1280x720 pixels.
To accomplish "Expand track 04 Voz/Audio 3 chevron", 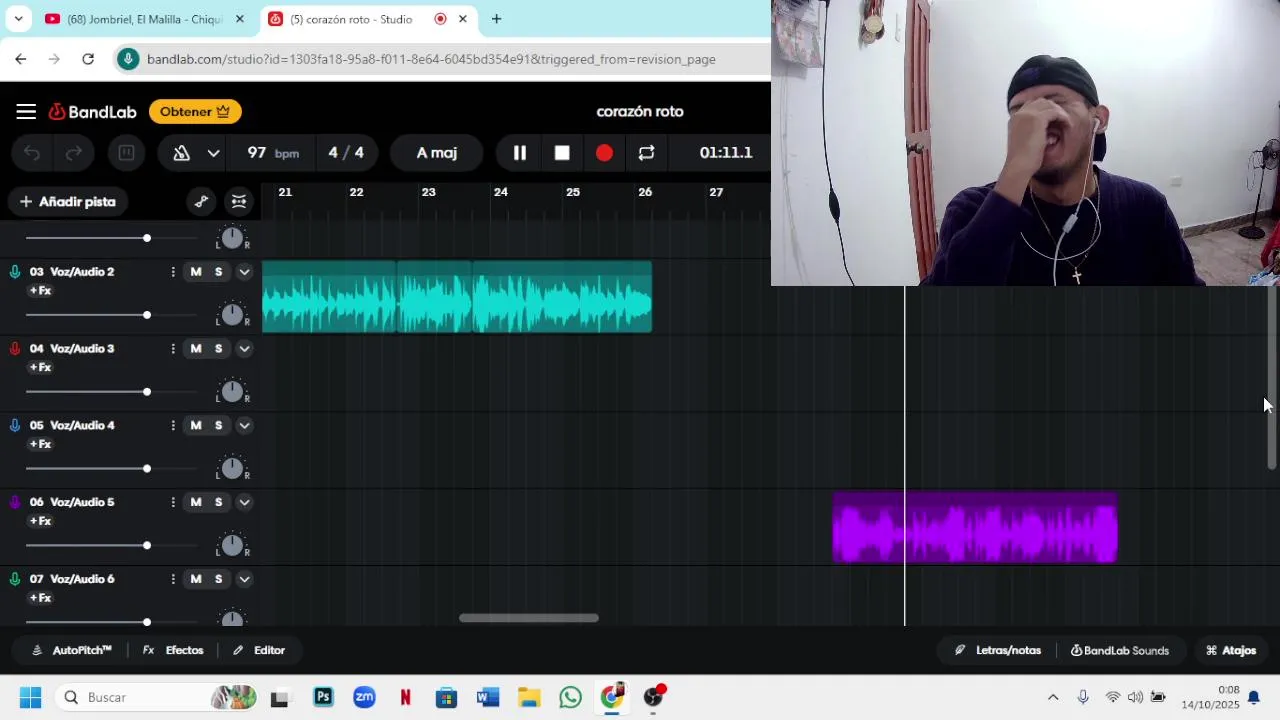I will point(244,349).
